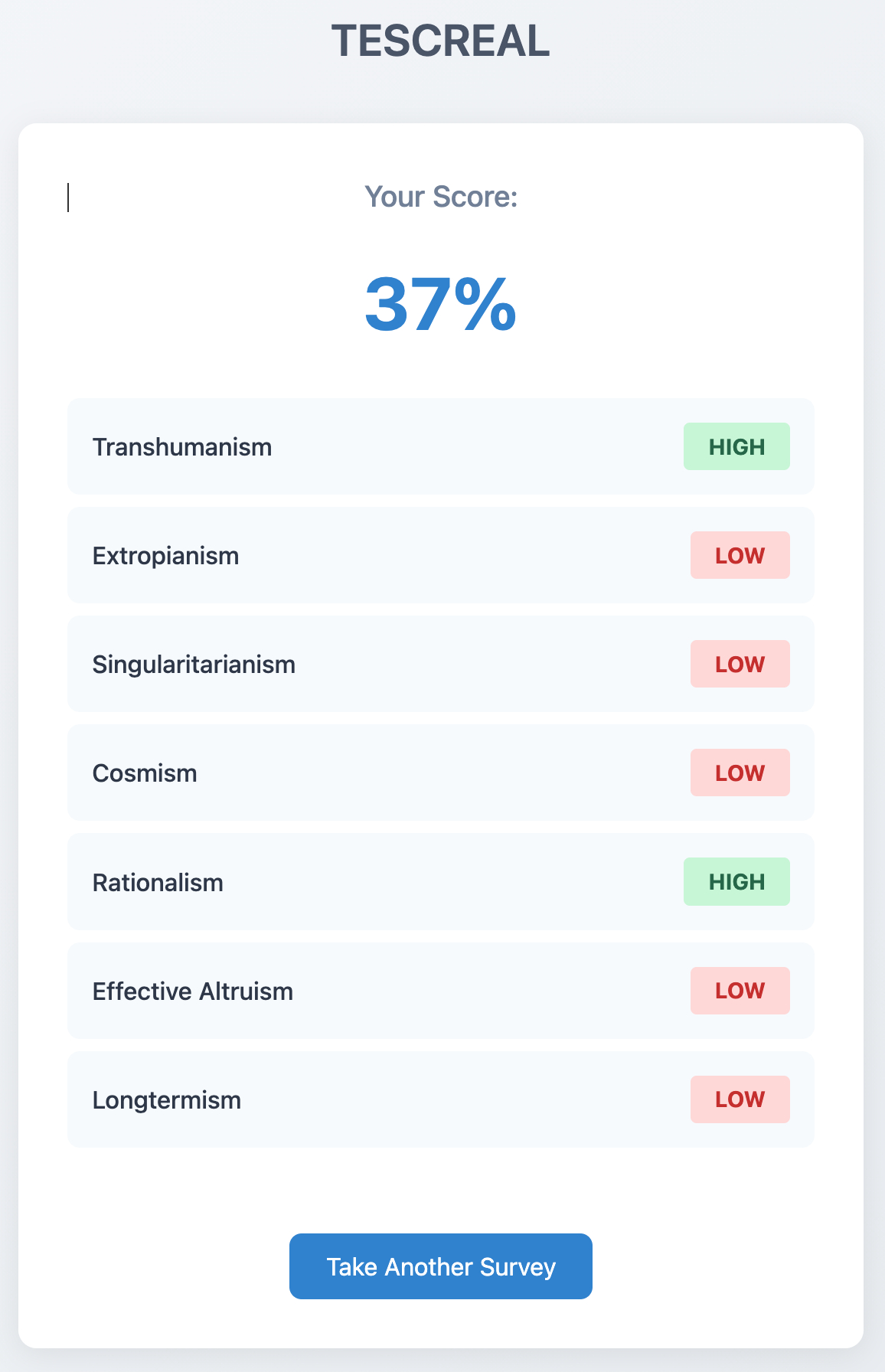Screen dimensions: 885x1372
Task: Click the LOW badge for Effective Altruism
Action: click(x=740, y=991)
